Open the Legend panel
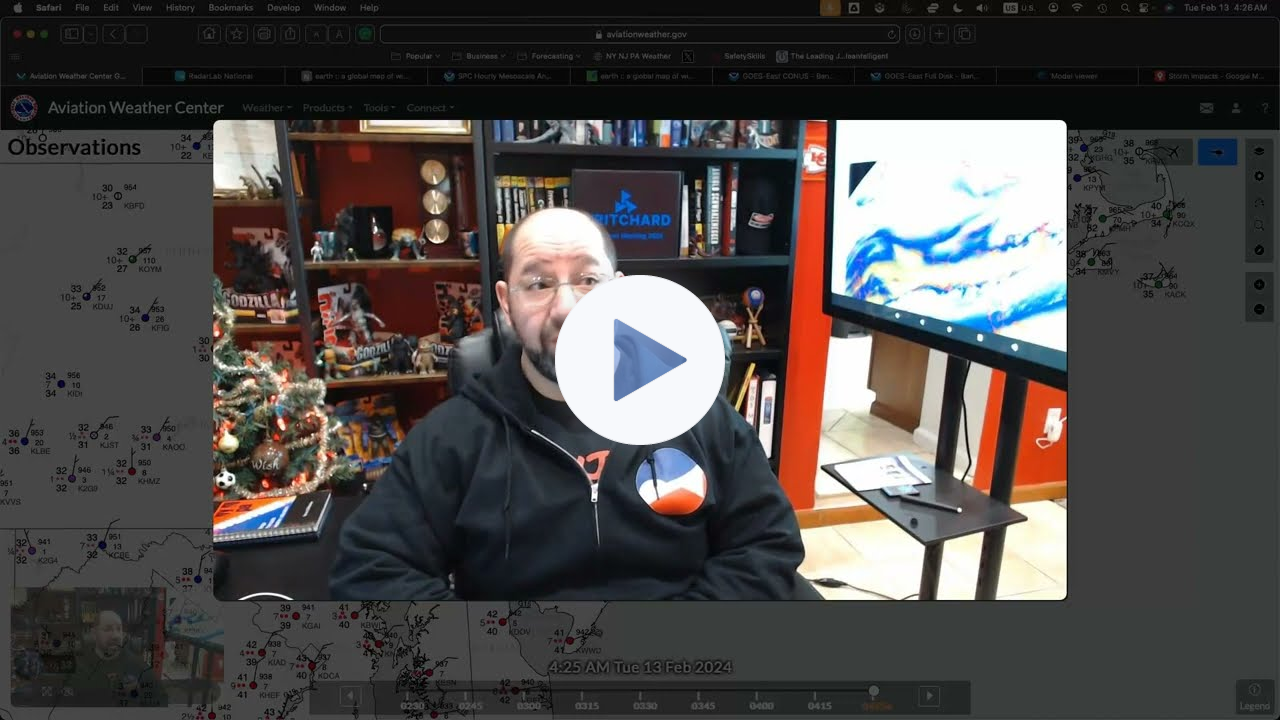This screenshot has height=720, width=1280. coord(1254,696)
